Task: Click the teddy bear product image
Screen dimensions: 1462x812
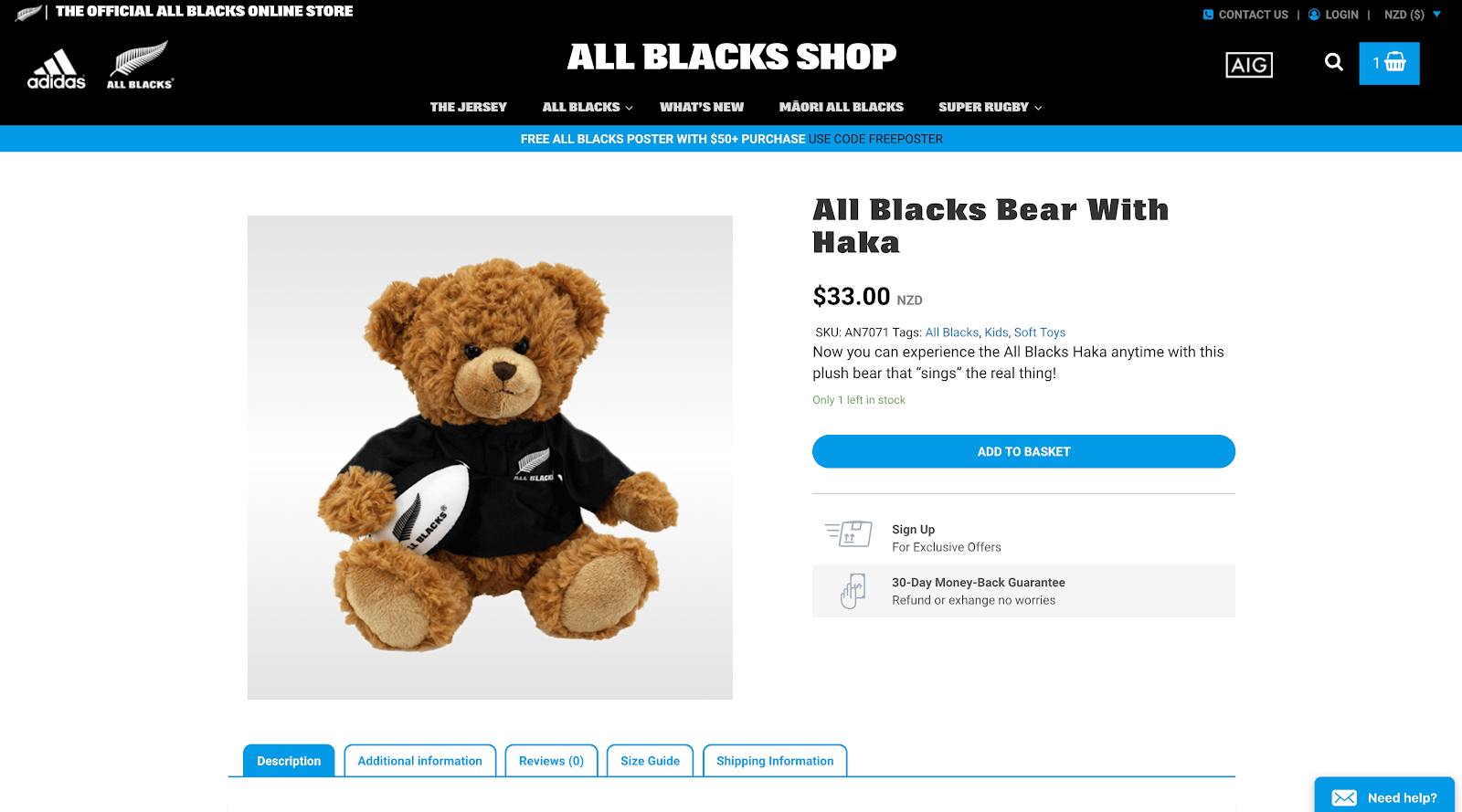Action: 490,458
